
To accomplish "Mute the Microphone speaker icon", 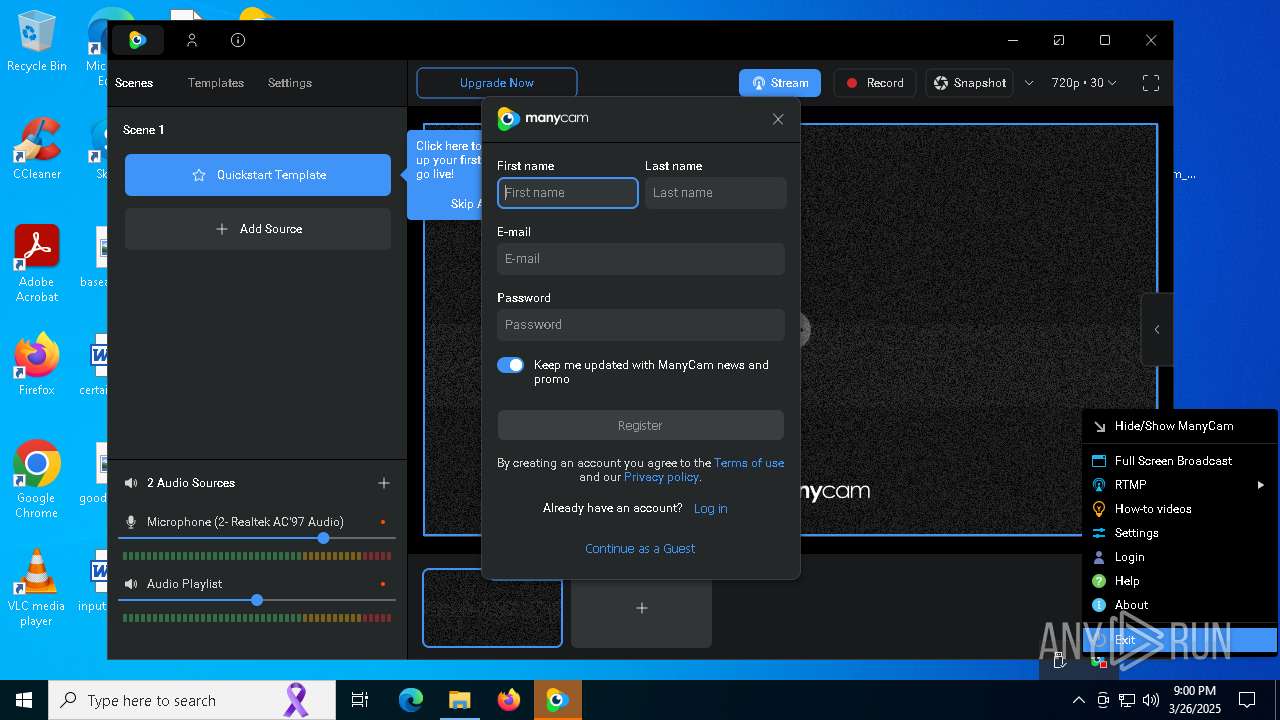I will (x=131, y=522).
